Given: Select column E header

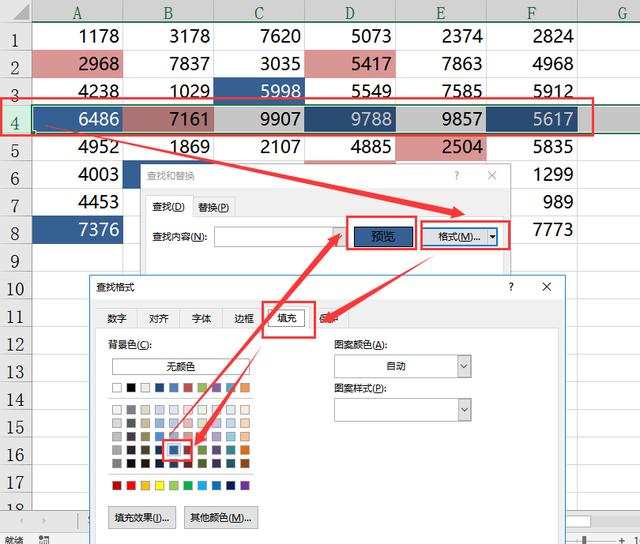Looking at the screenshot, I should [x=441, y=11].
